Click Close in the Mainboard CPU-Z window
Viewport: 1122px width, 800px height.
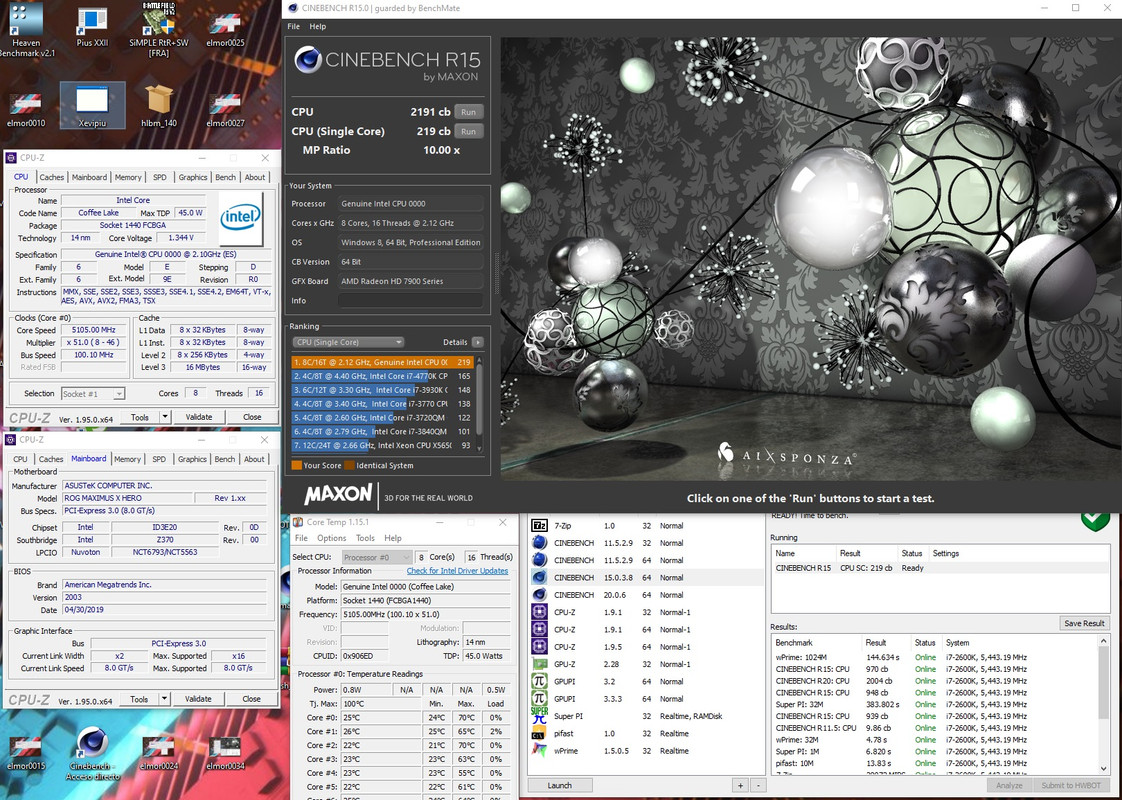click(x=251, y=698)
